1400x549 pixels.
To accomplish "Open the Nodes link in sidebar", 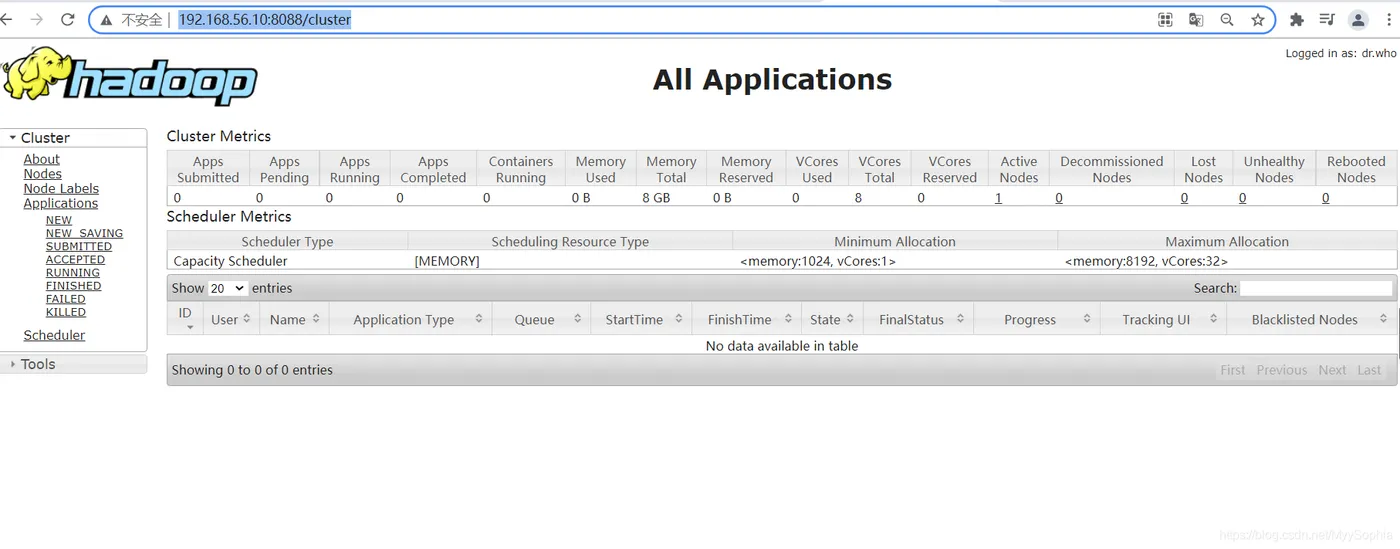I will pyautogui.click(x=43, y=174).
